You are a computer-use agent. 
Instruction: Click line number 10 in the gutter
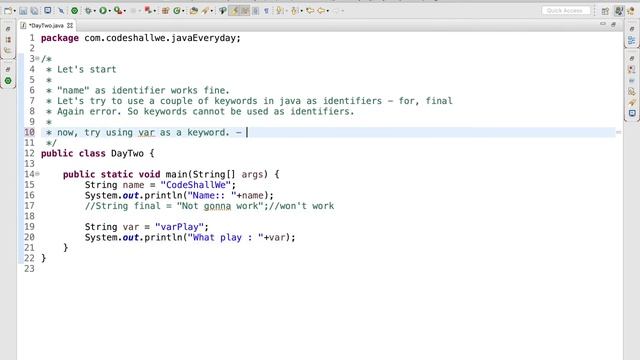(29, 132)
